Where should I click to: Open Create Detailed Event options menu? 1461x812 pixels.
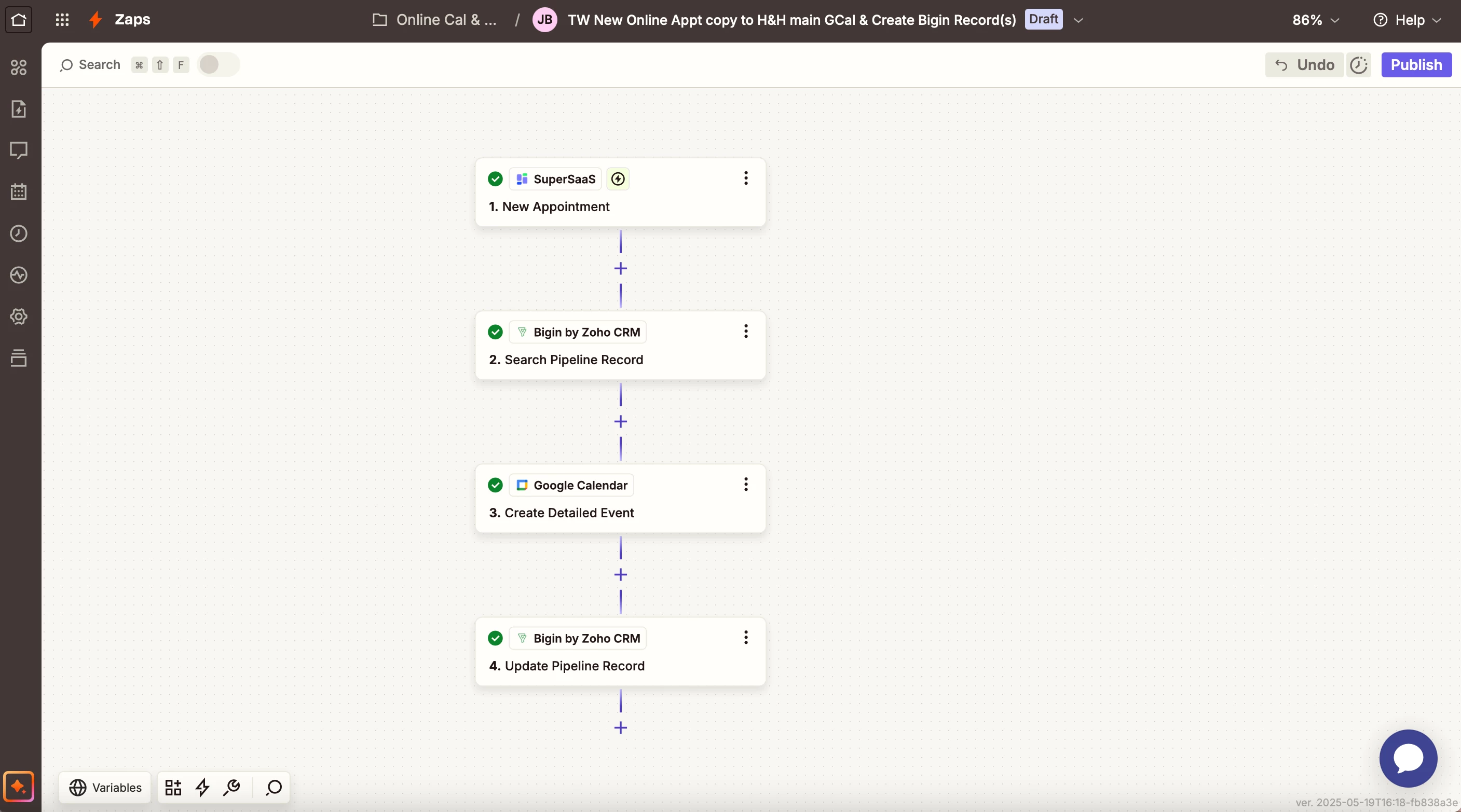746,484
